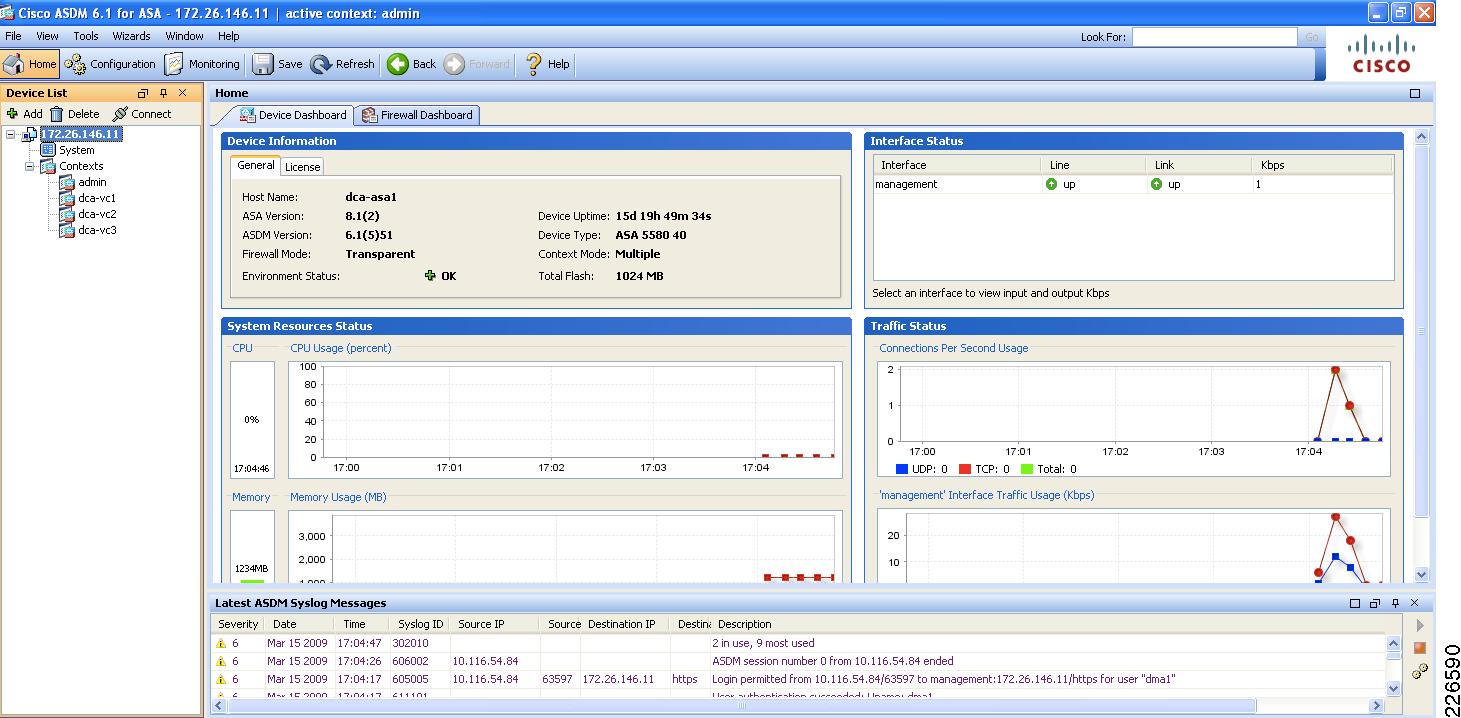Float the Device List panel
The height and width of the screenshot is (718, 1461).
142,93
